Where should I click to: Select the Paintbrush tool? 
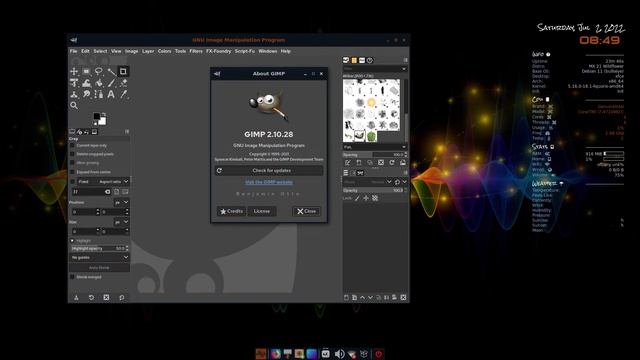111,83
